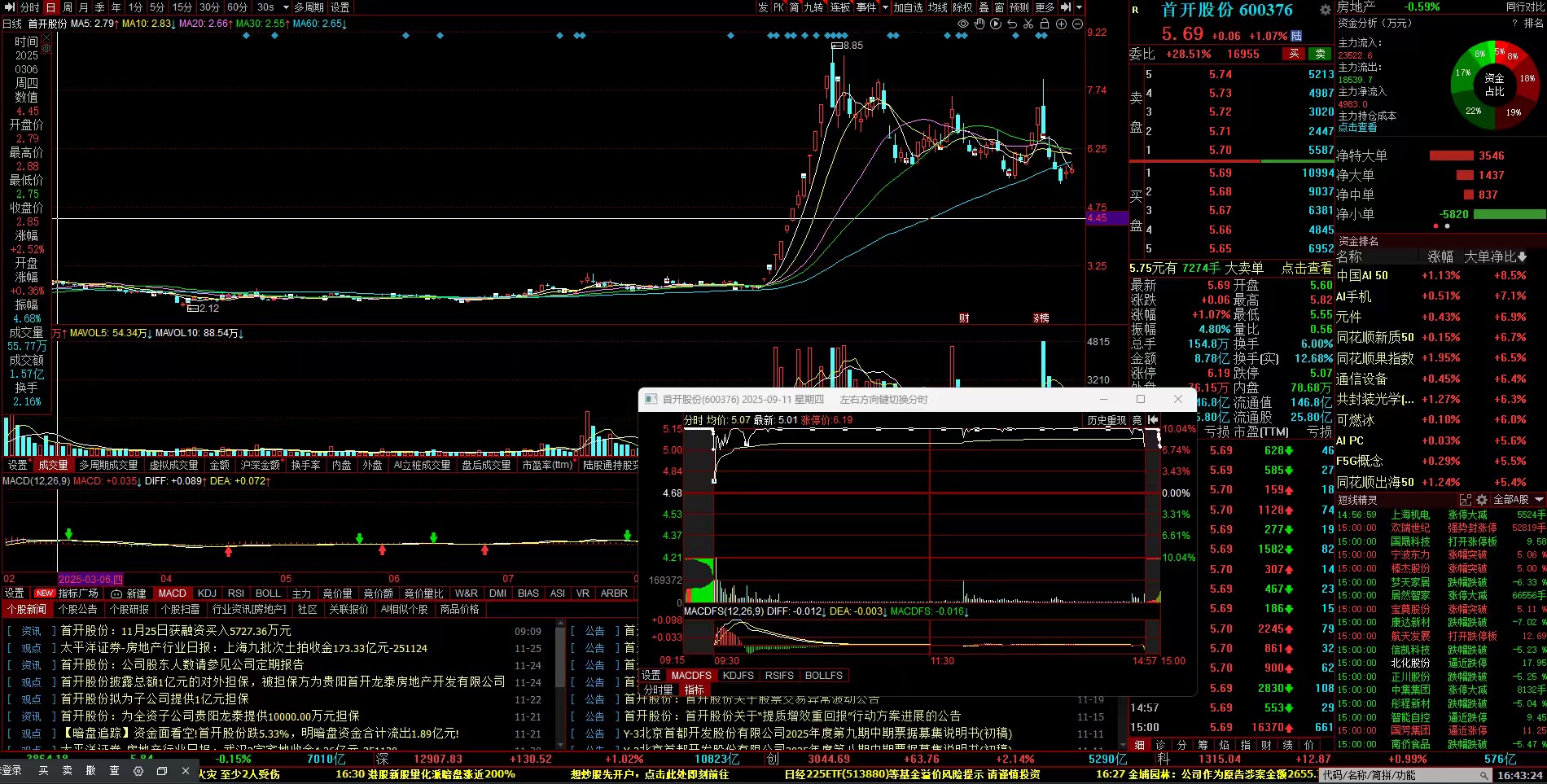Expand the 全部A股 filter dropdown
The height and width of the screenshot is (784, 1547).
[1519, 500]
